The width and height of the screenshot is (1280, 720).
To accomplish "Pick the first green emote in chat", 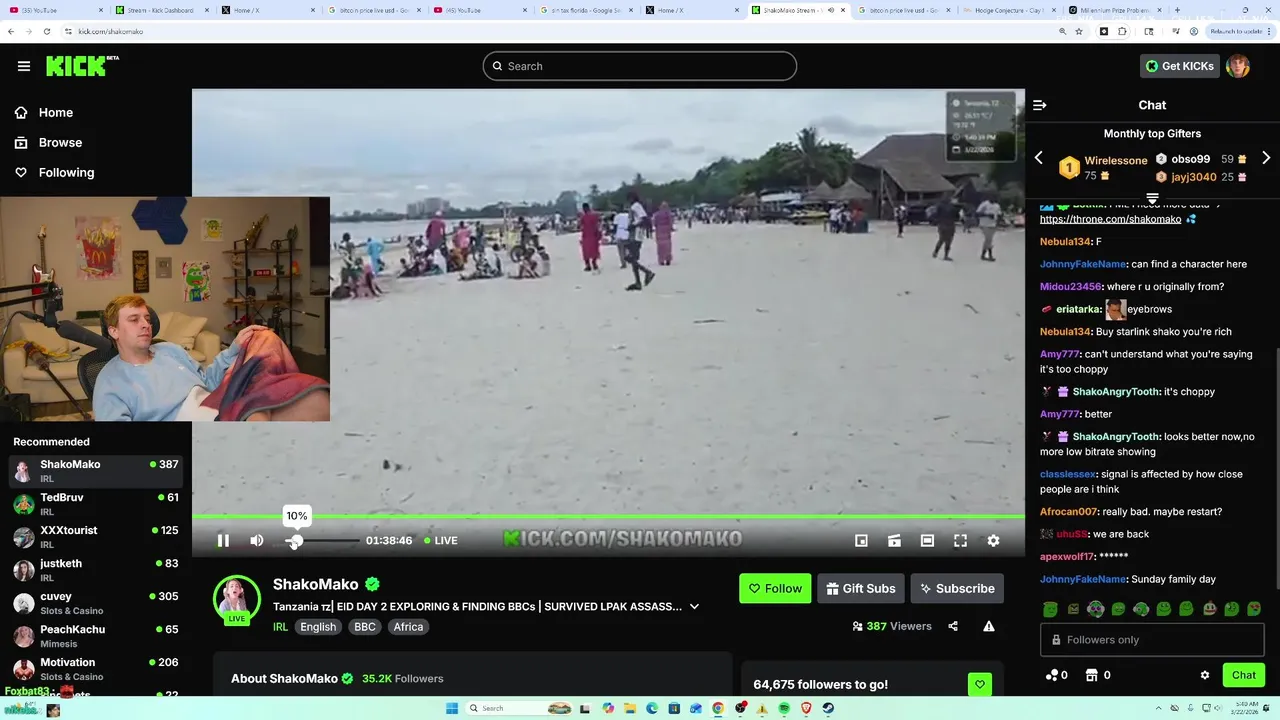I will click(x=1050, y=609).
